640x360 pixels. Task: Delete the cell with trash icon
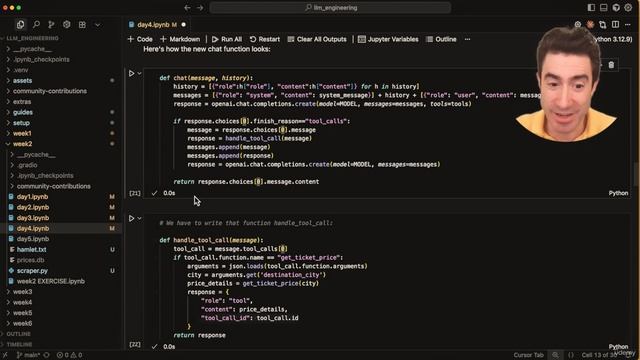pos(611,65)
